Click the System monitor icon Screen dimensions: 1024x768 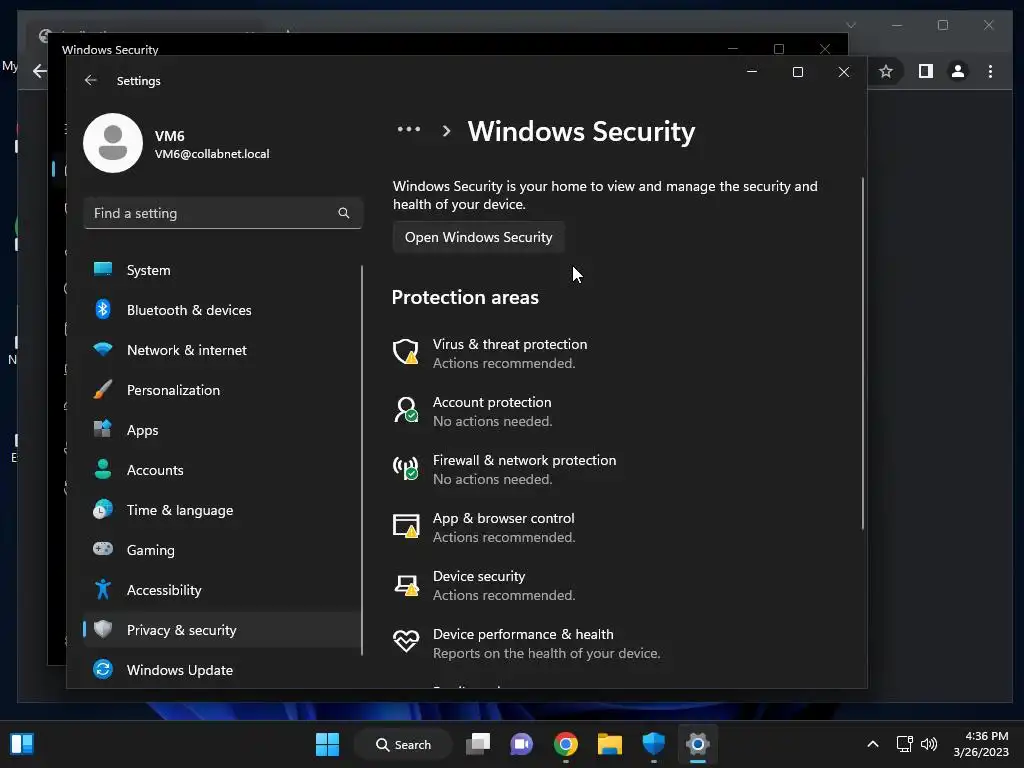(x=103, y=269)
